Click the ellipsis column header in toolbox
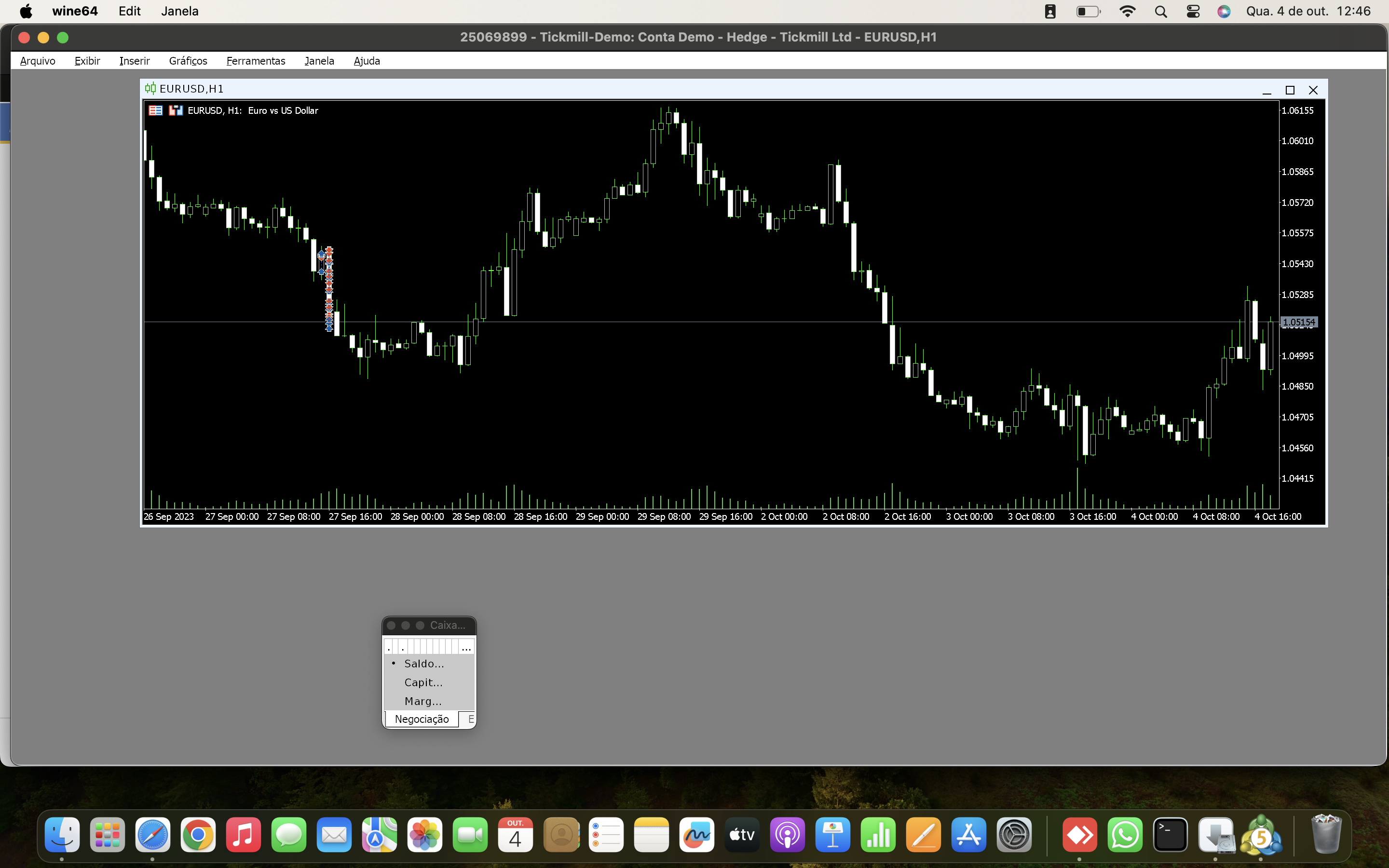 466,648
